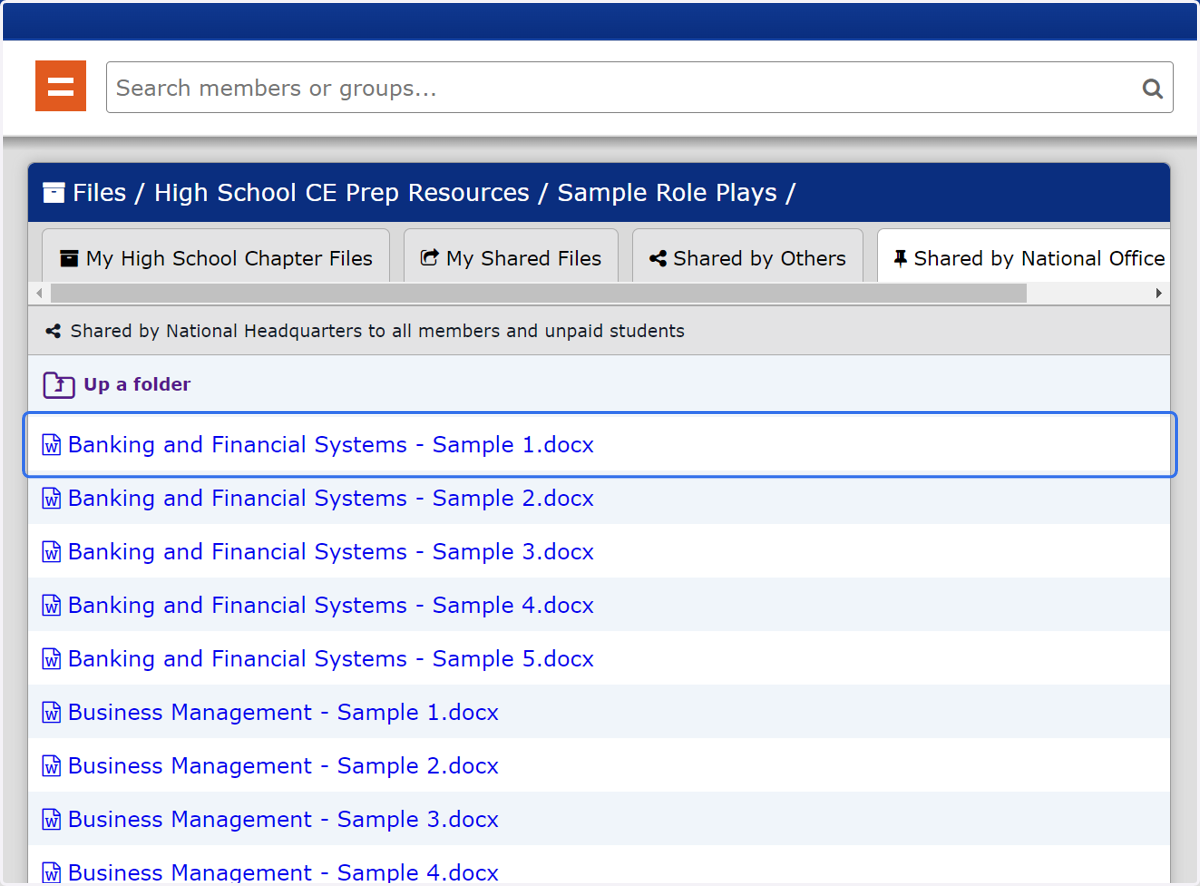
Task: Click the share nodes icon on Shared by Others tab
Action: [658, 259]
